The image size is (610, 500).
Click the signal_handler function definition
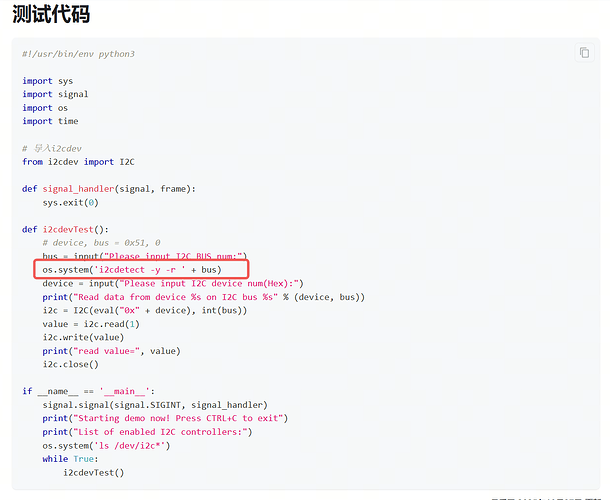click(x=109, y=189)
